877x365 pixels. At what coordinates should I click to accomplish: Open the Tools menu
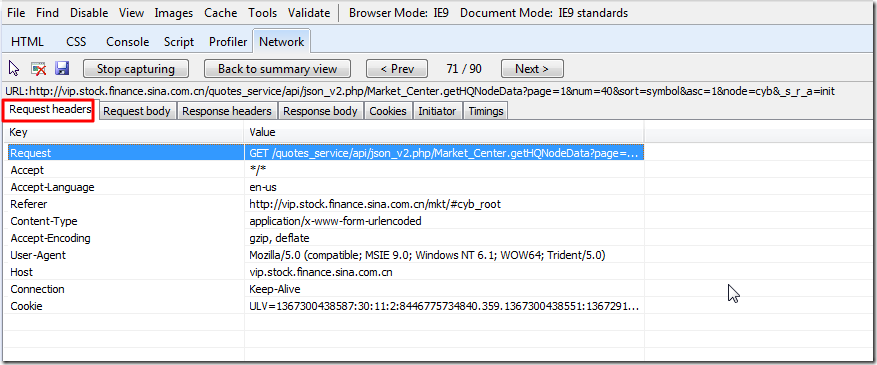(x=262, y=13)
